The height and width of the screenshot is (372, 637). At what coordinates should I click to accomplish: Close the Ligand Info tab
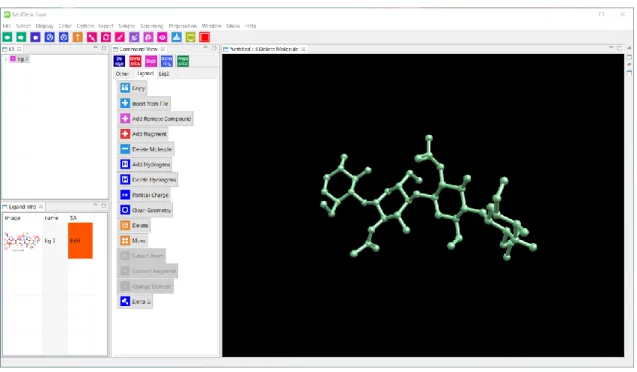click(41, 207)
